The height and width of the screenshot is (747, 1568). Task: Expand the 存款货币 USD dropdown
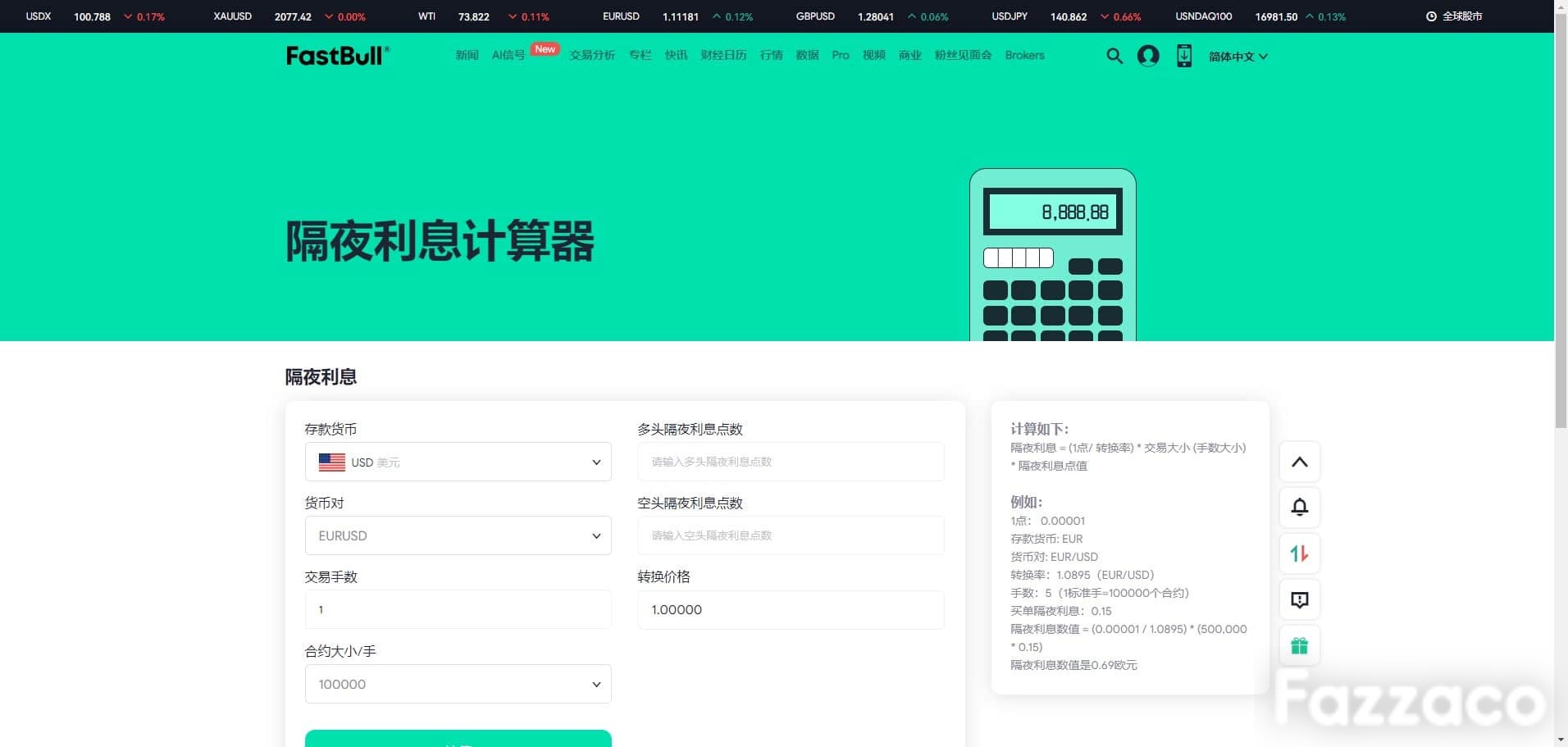[x=458, y=462]
